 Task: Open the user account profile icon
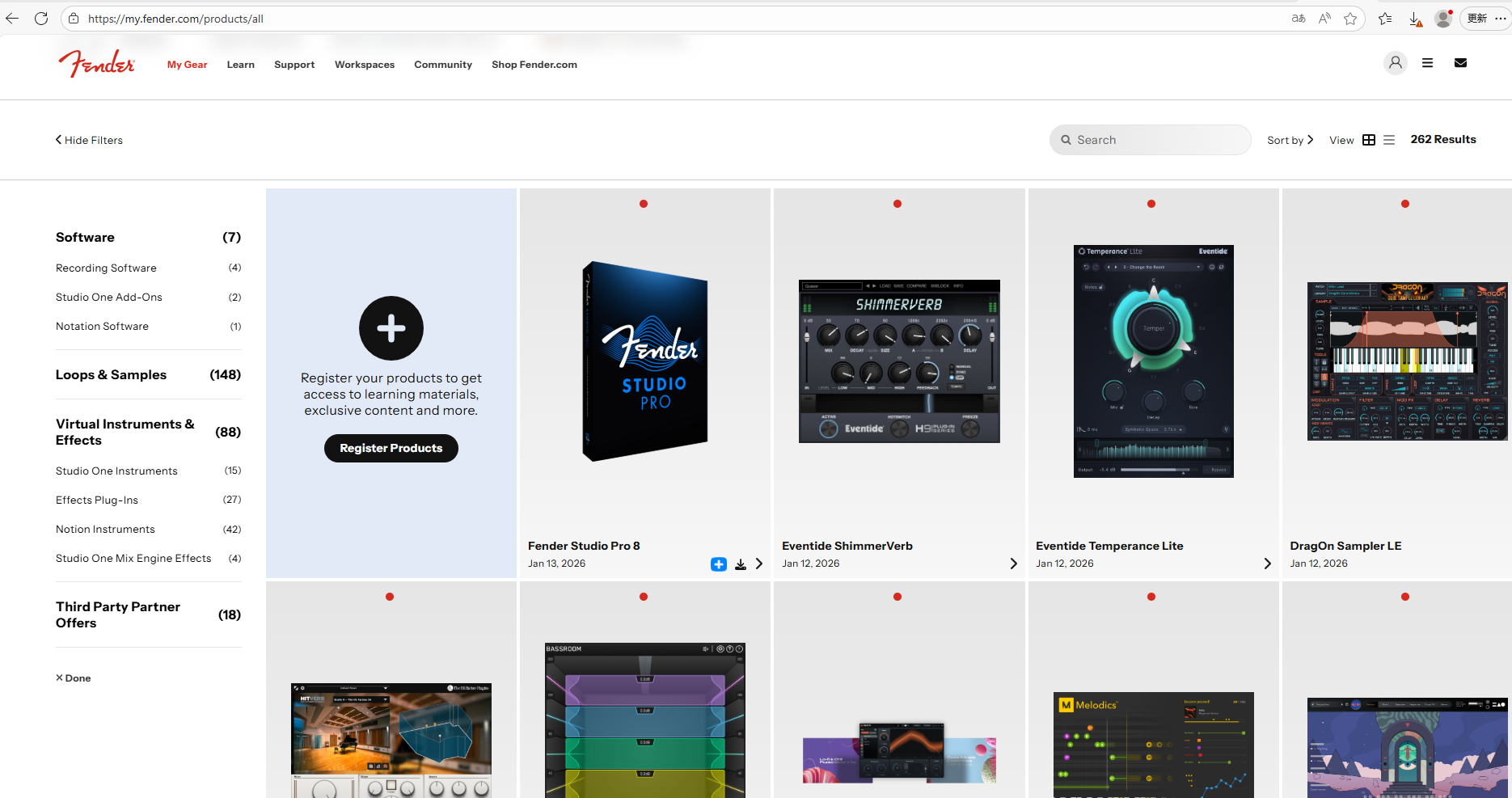pyautogui.click(x=1395, y=63)
